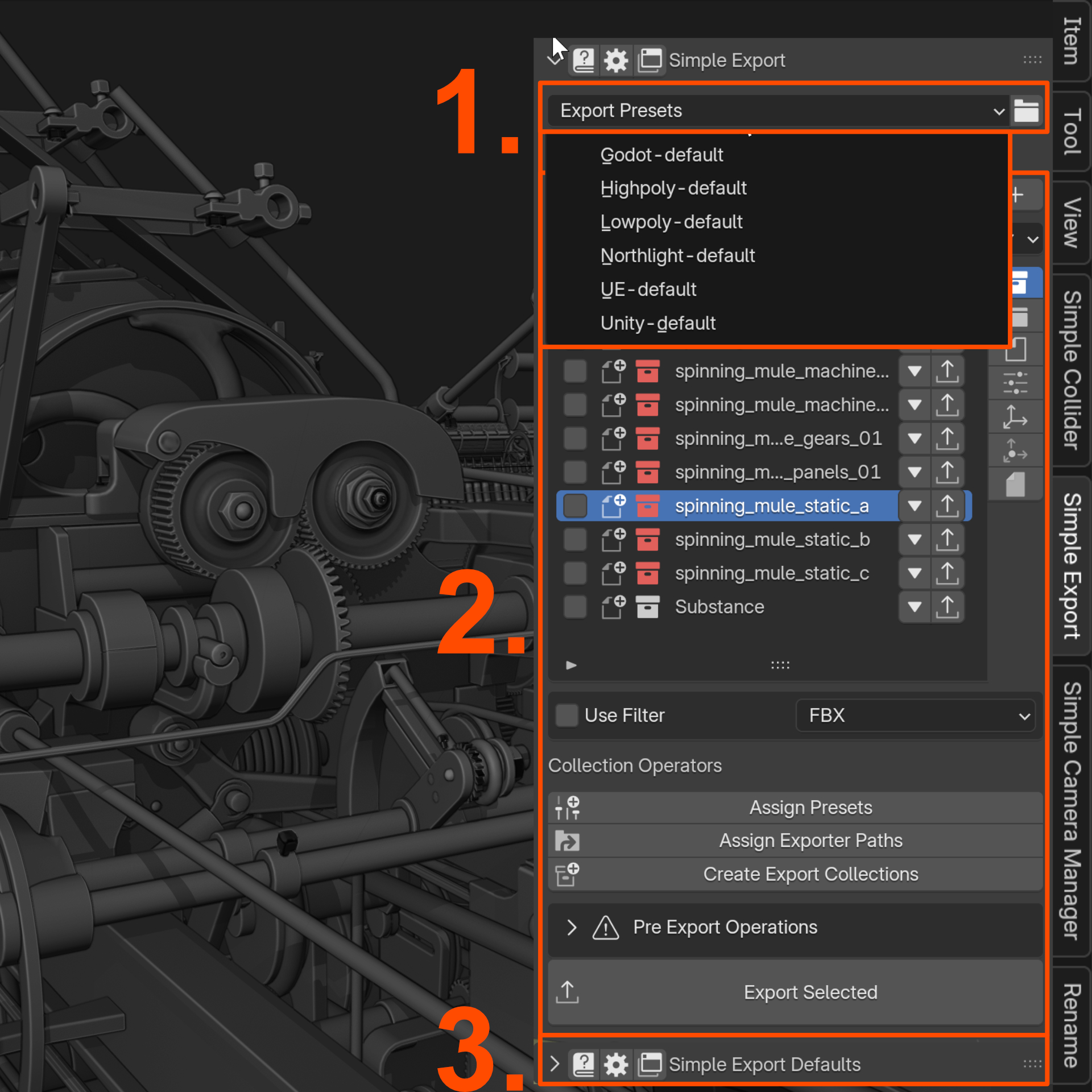Export the Substance collection via upload icon
Viewport: 1092px width, 1092px height.
947,607
